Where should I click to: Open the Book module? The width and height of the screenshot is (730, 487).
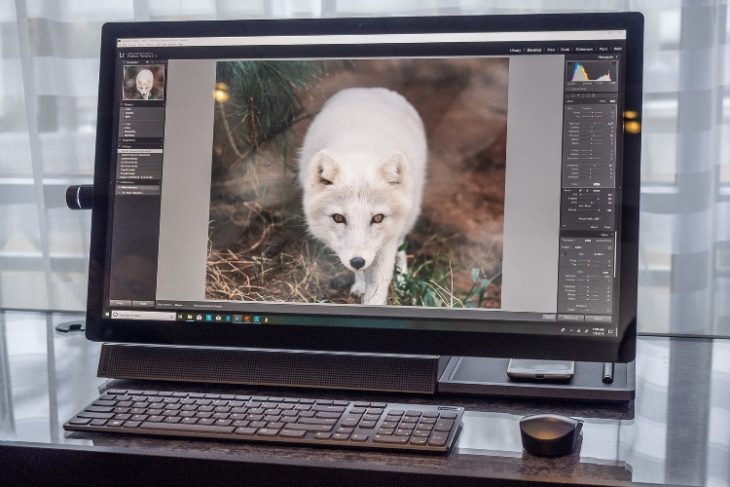coord(565,49)
